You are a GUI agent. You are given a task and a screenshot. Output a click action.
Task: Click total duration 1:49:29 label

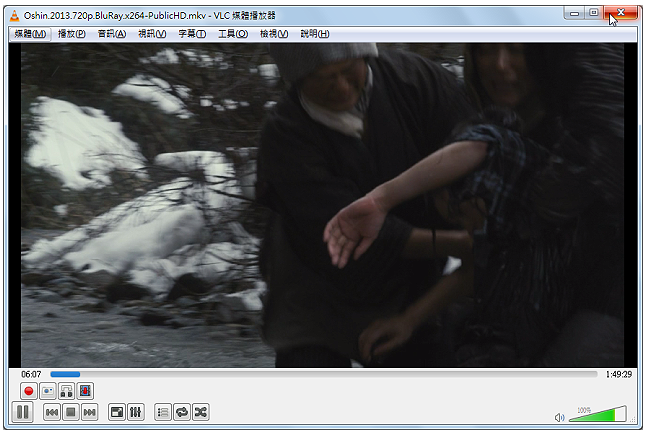click(x=619, y=375)
